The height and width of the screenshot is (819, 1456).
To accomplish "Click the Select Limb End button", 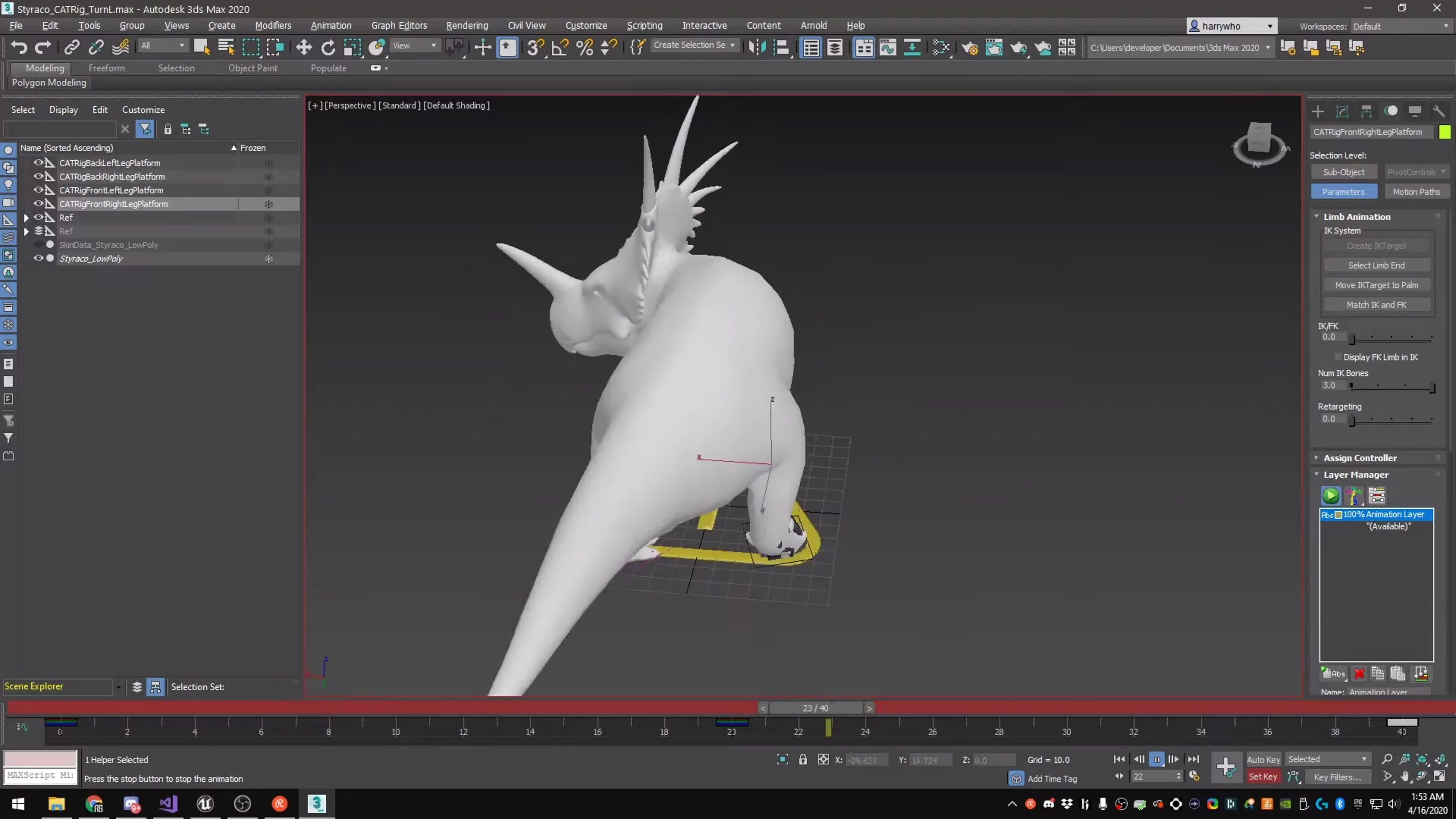I will click(x=1376, y=265).
